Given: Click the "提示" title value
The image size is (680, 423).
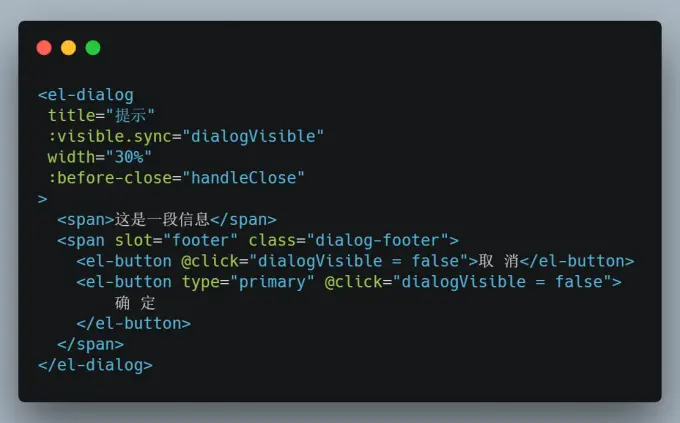Looking at the screenshot, I should [x=130, y=115].
